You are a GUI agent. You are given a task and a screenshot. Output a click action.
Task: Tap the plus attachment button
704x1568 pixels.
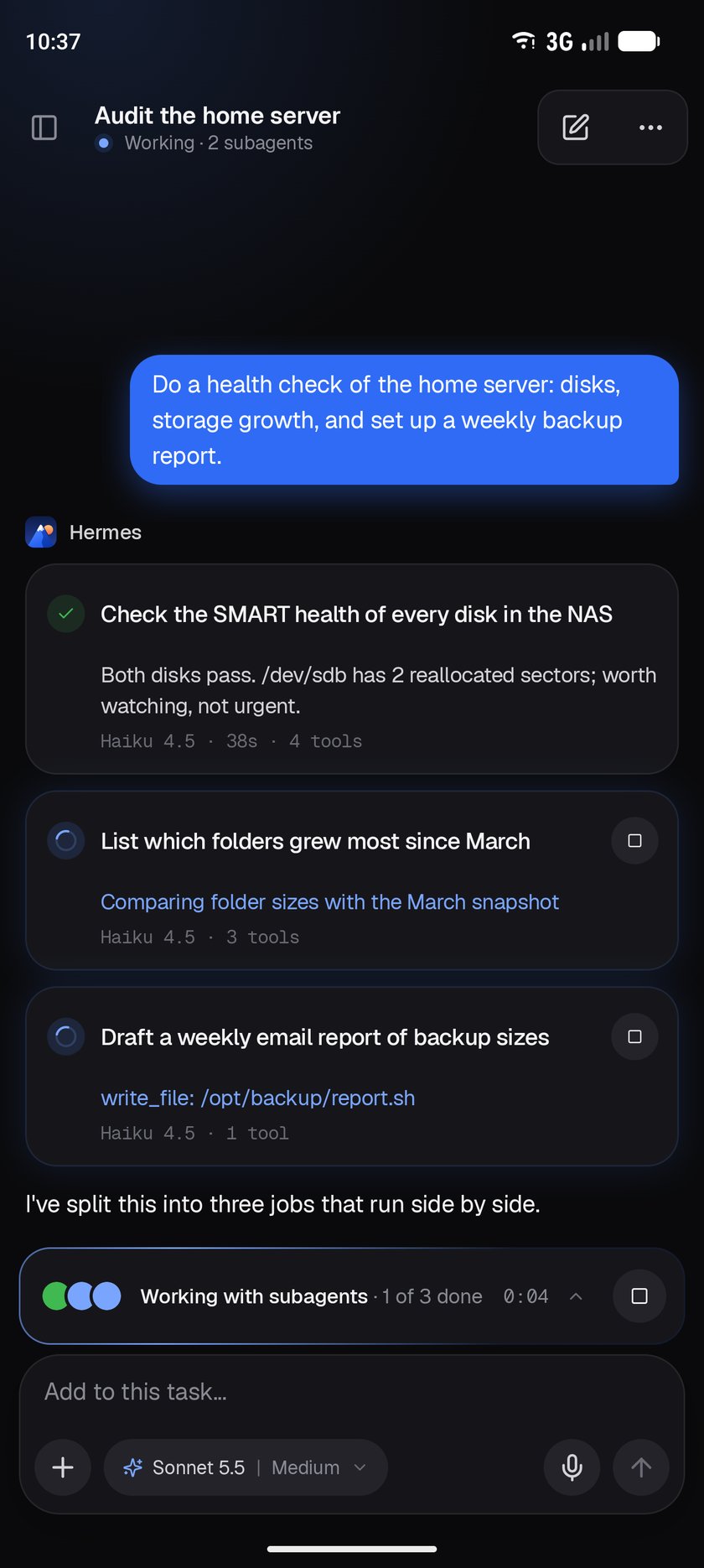pyautogui.click(x=63, y=1467)
